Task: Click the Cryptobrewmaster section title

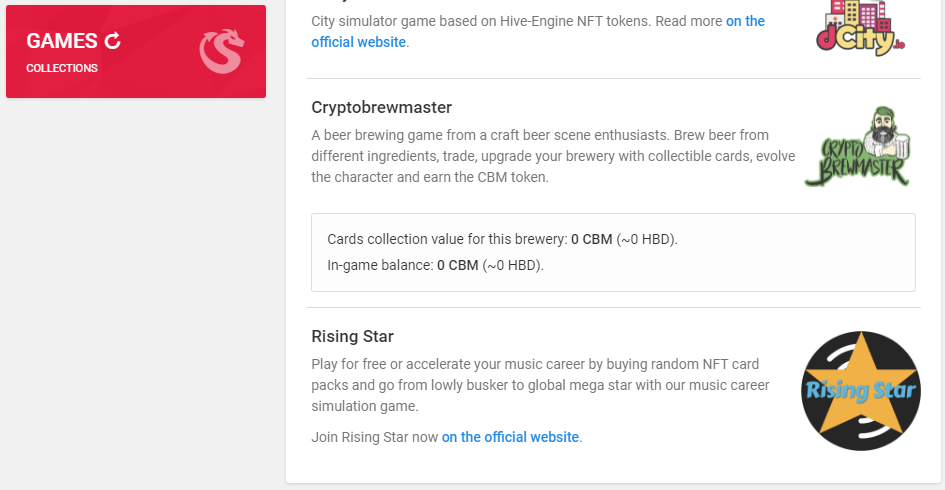Action: click(381, 107)
